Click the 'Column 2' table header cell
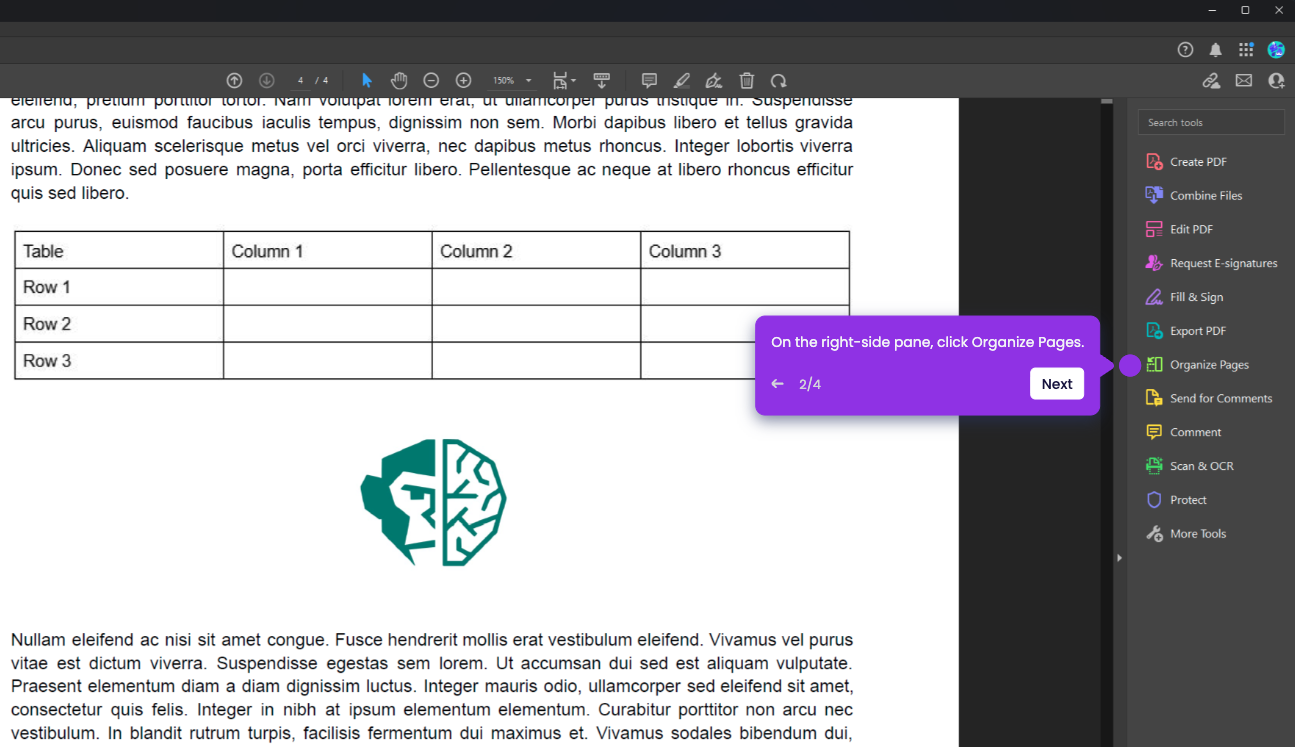 tap(536, 251)
